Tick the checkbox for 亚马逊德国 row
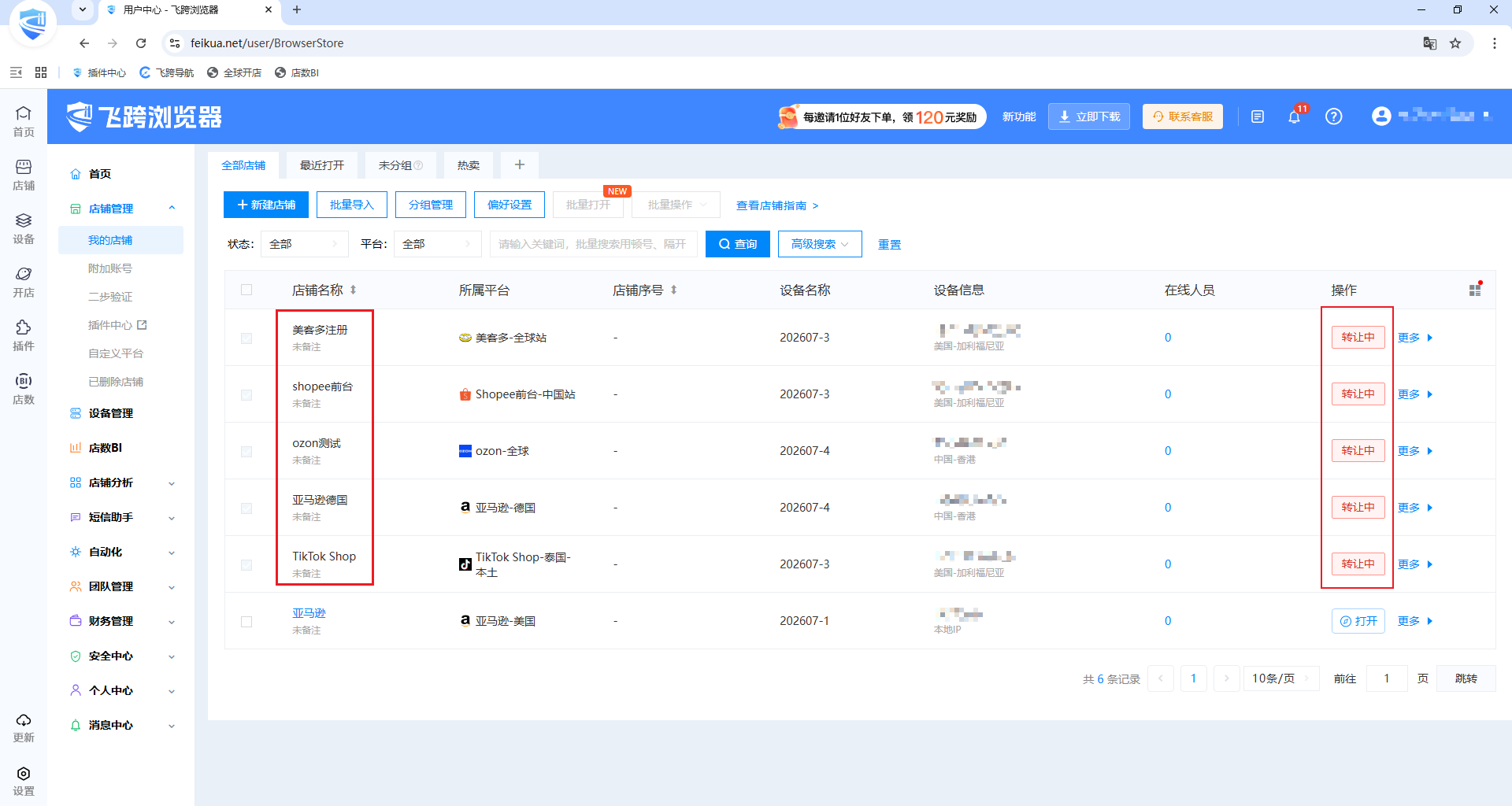This screenshot has width=1512, height=806. 246,508
